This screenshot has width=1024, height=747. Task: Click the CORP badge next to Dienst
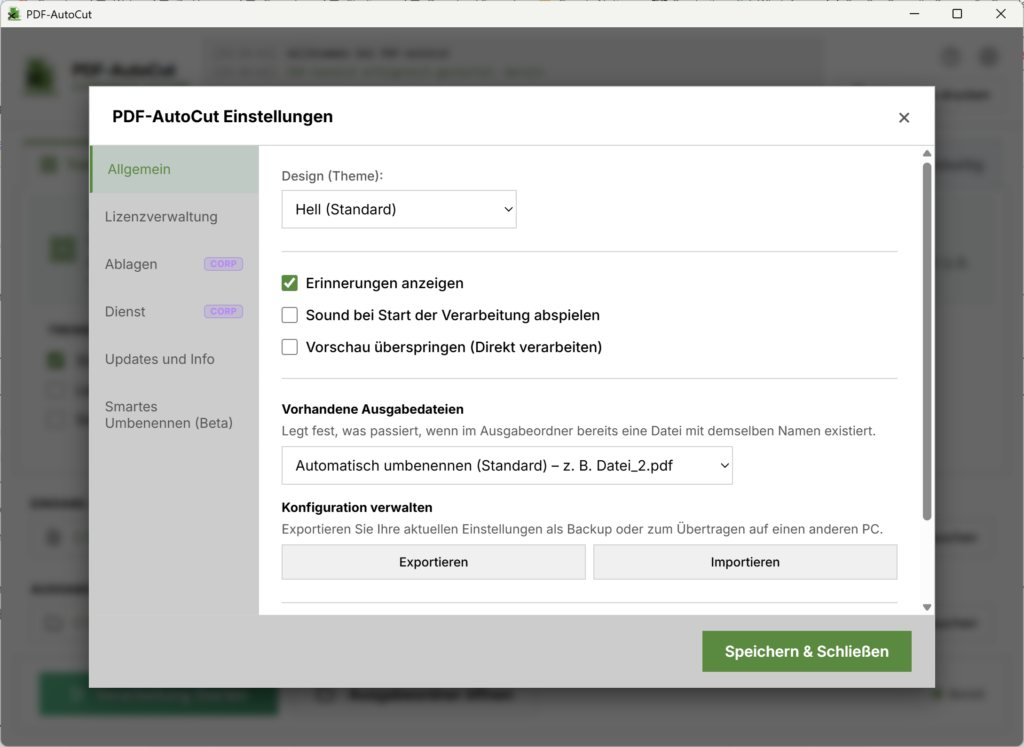tap(223, 311)
